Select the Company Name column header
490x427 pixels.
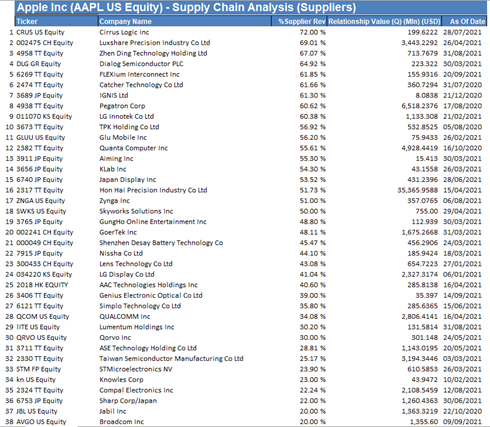click(x=185, y=21)
